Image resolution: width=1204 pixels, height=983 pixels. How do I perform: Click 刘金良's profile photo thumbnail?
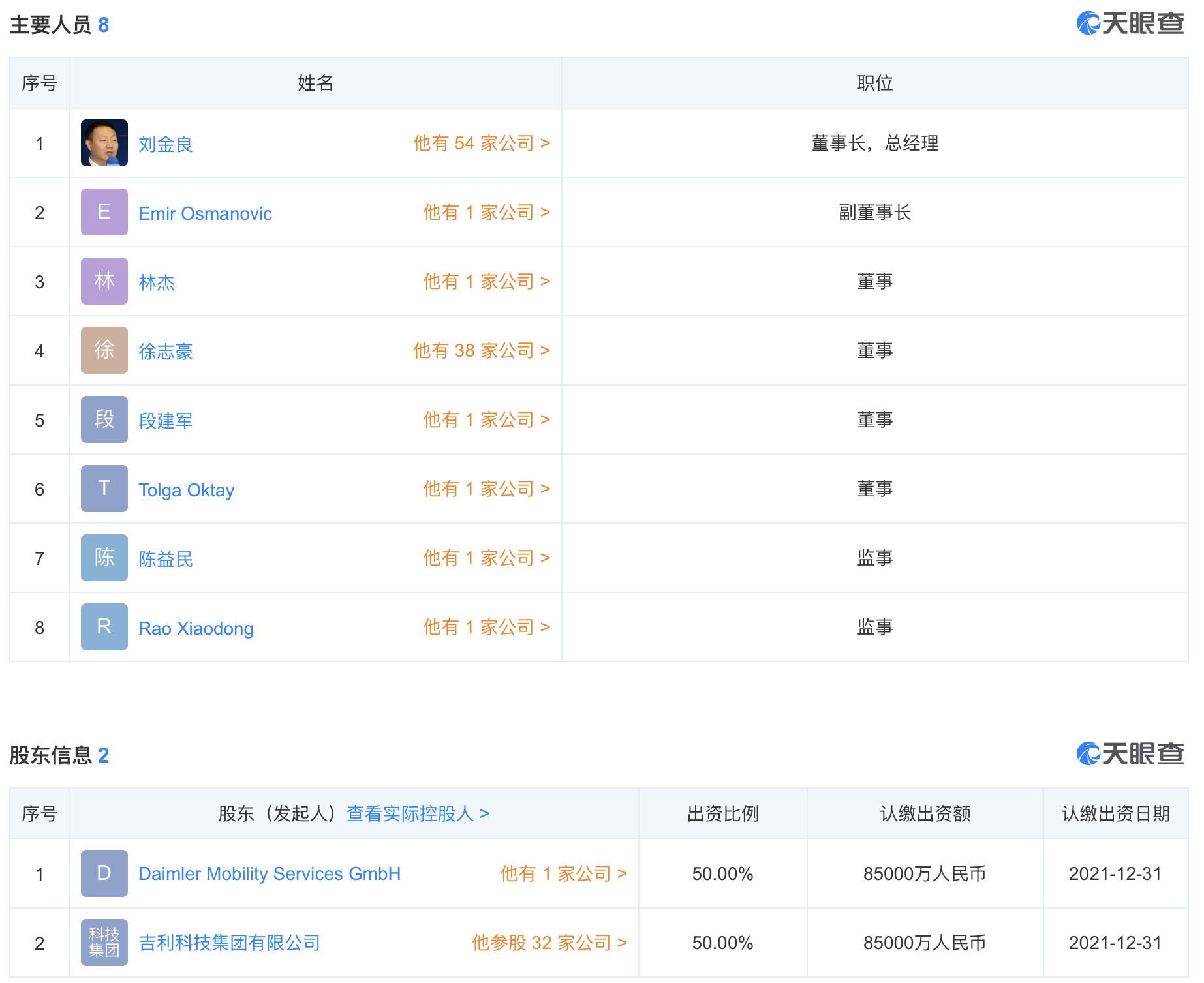(104, 143)
